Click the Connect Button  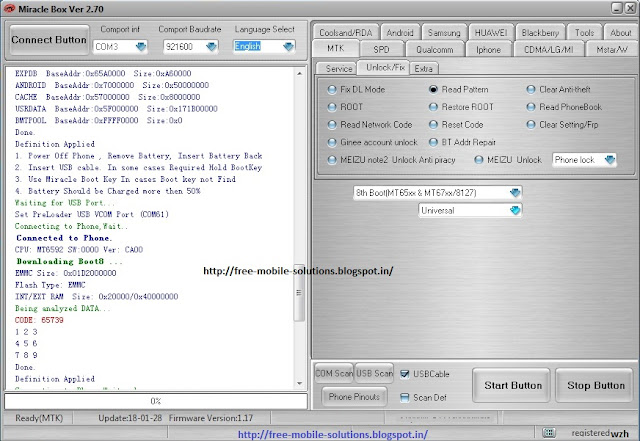pyautogui.click(x=49, y=40)
